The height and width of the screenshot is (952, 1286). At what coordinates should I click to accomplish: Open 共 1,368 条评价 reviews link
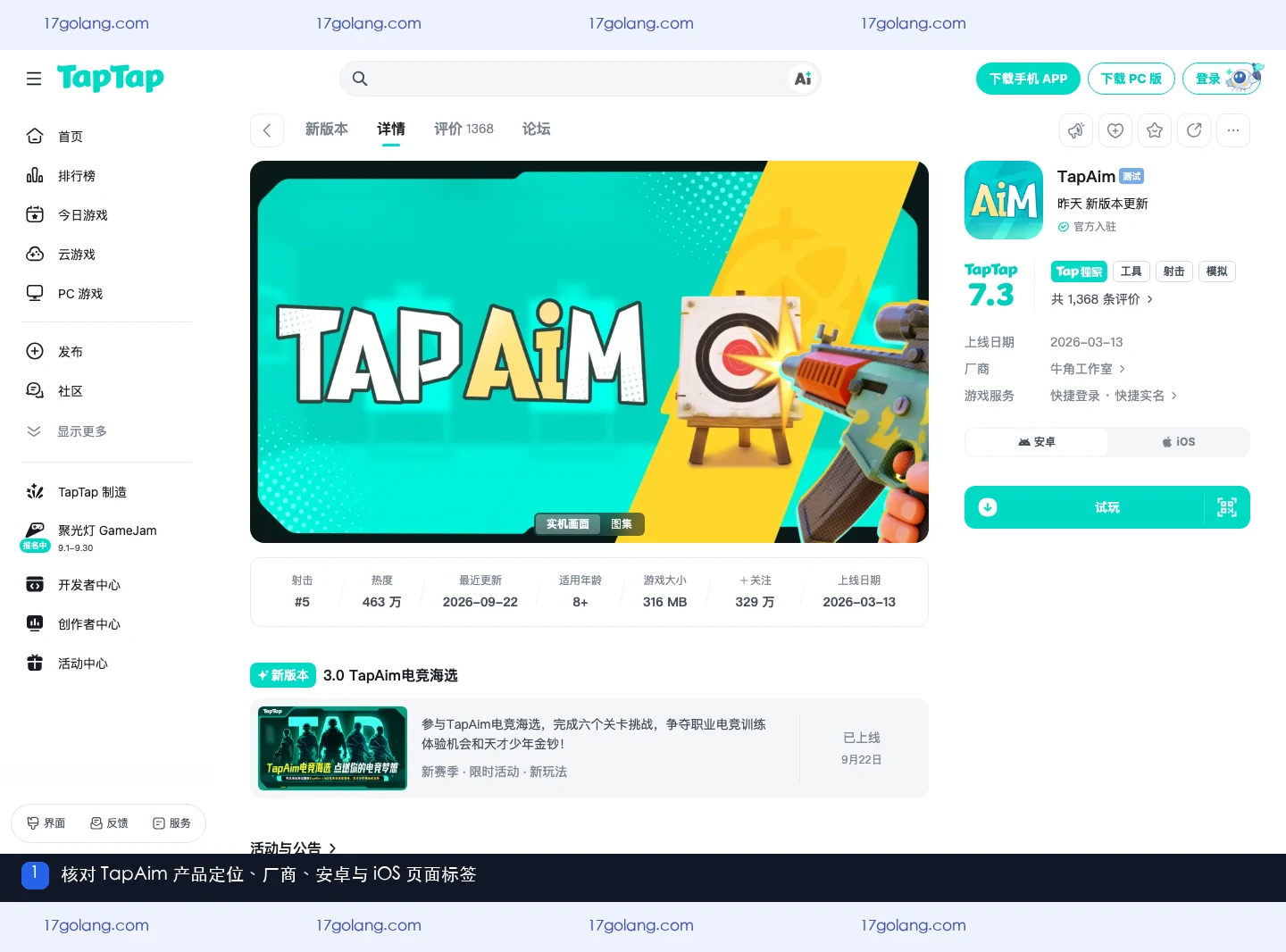point(1102,299)
